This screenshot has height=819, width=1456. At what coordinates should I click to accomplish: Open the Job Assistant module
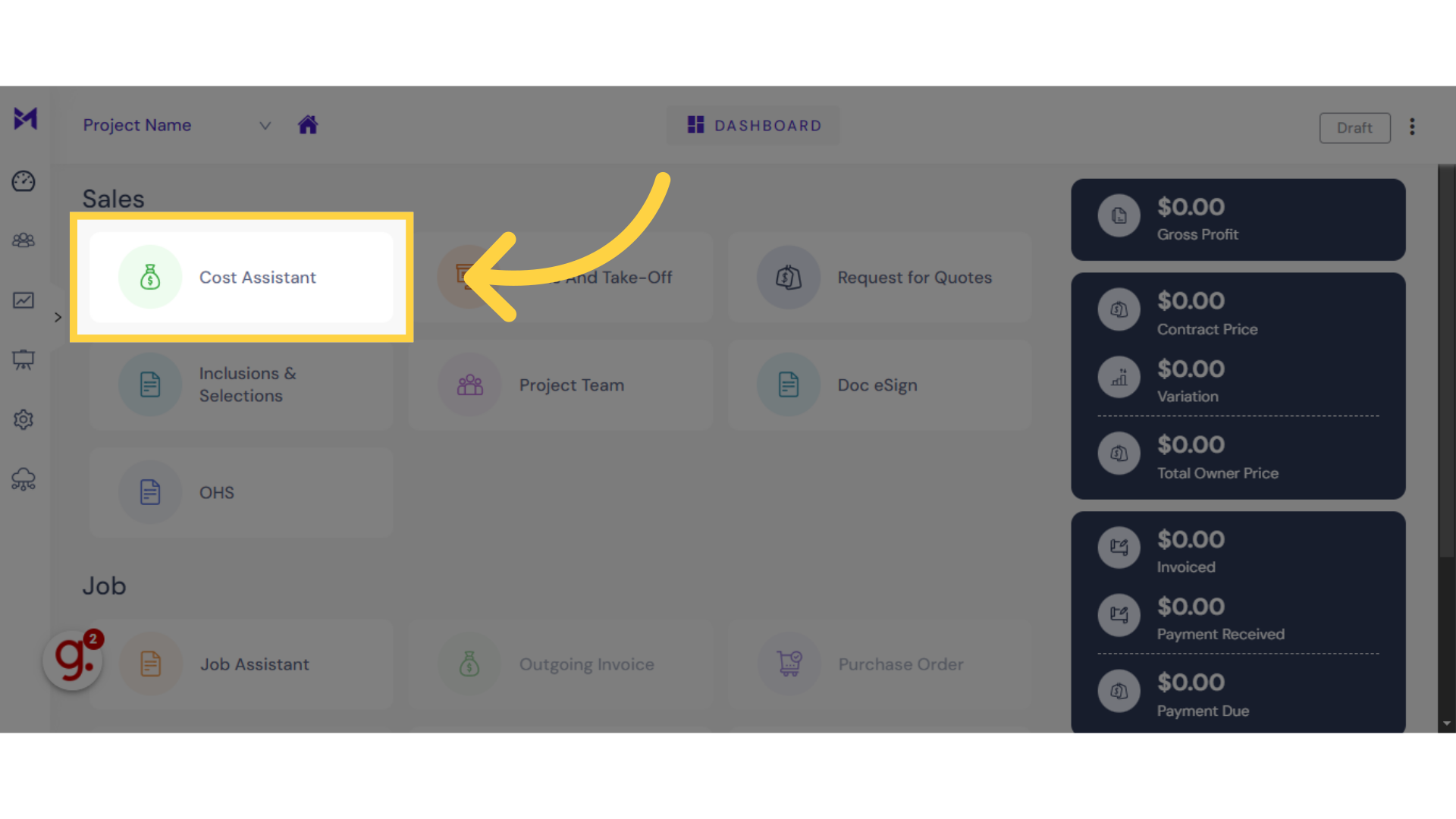[x=253, y=663]
